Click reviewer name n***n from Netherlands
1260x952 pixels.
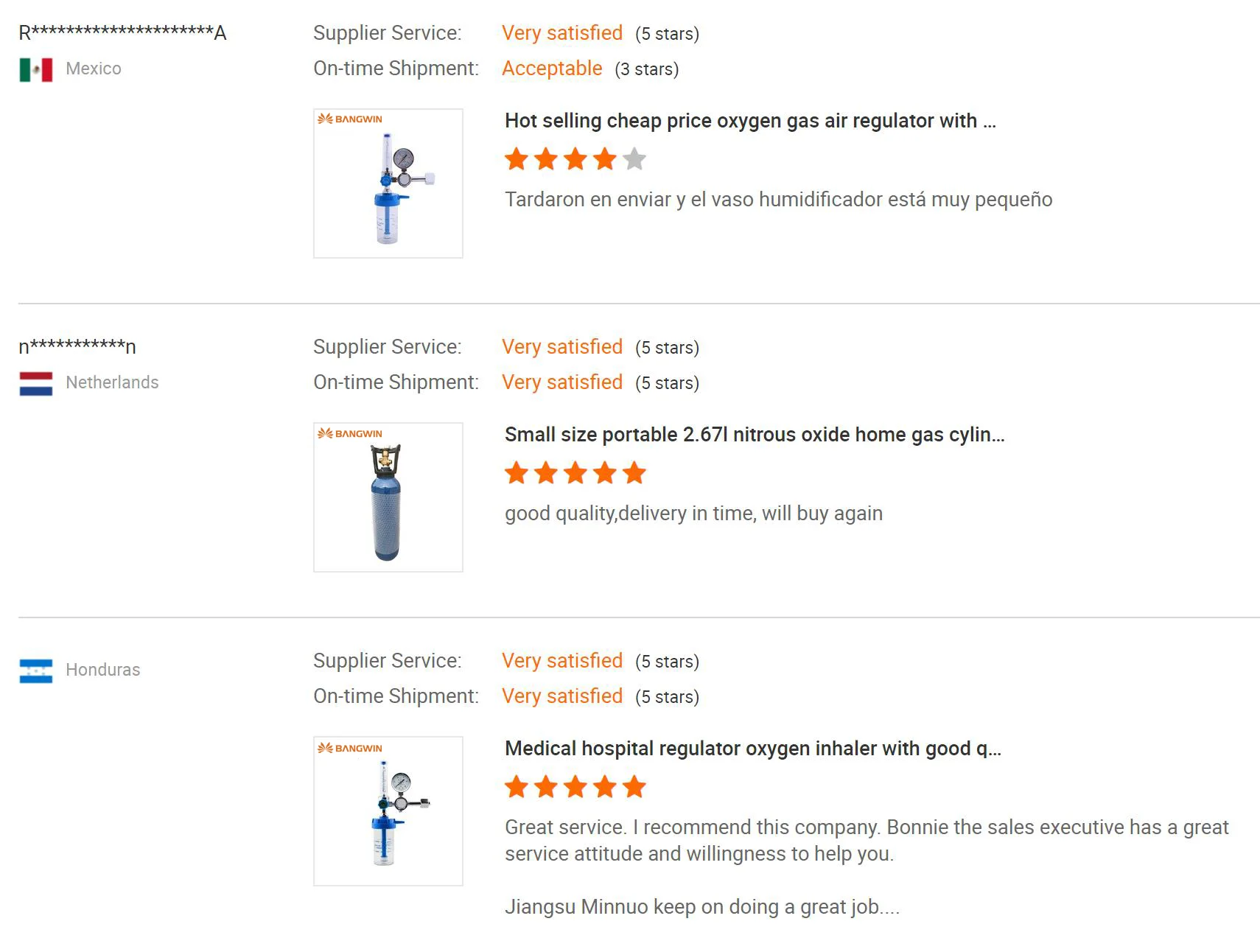click(x=77, y=346)
